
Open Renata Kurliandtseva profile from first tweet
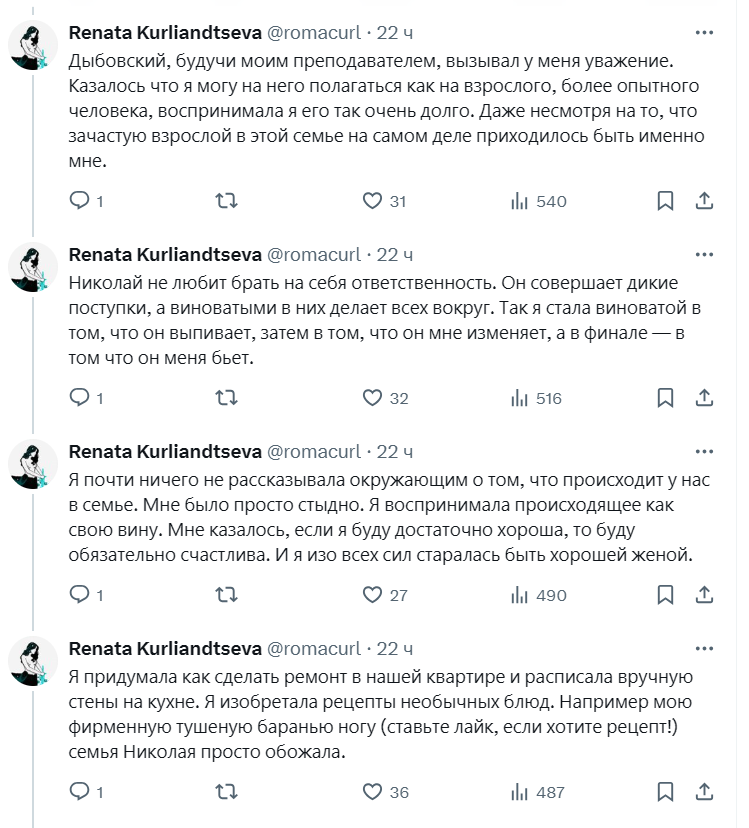(x=165, y=33)
